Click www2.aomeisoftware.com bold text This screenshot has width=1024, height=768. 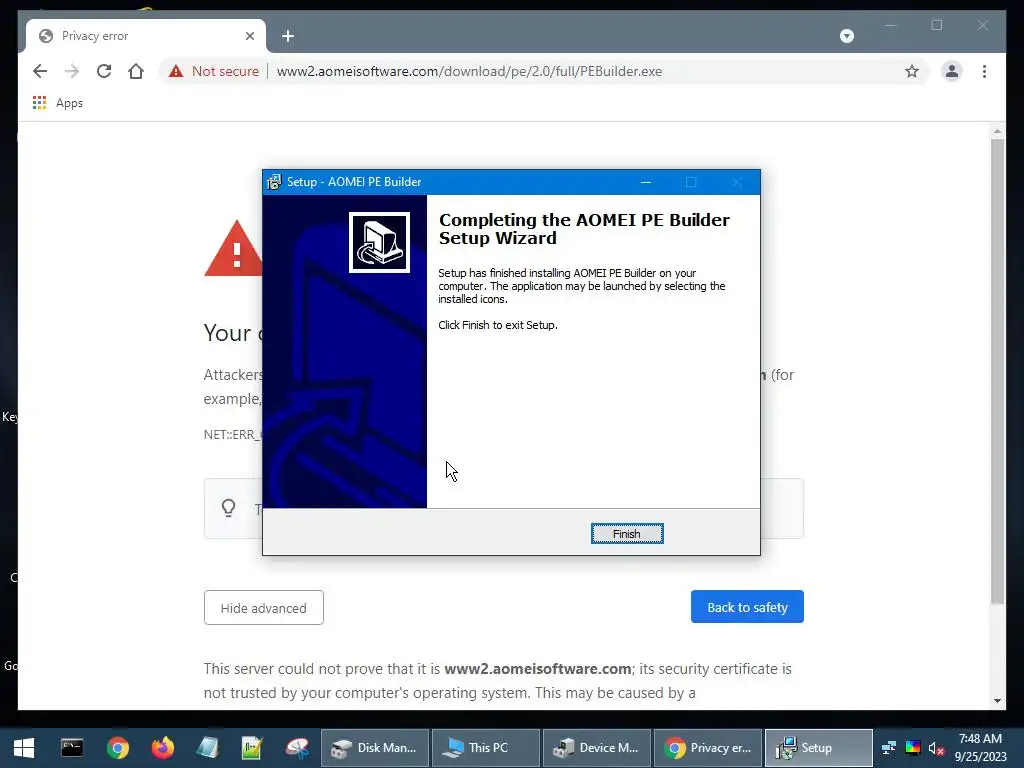[537, 669]
